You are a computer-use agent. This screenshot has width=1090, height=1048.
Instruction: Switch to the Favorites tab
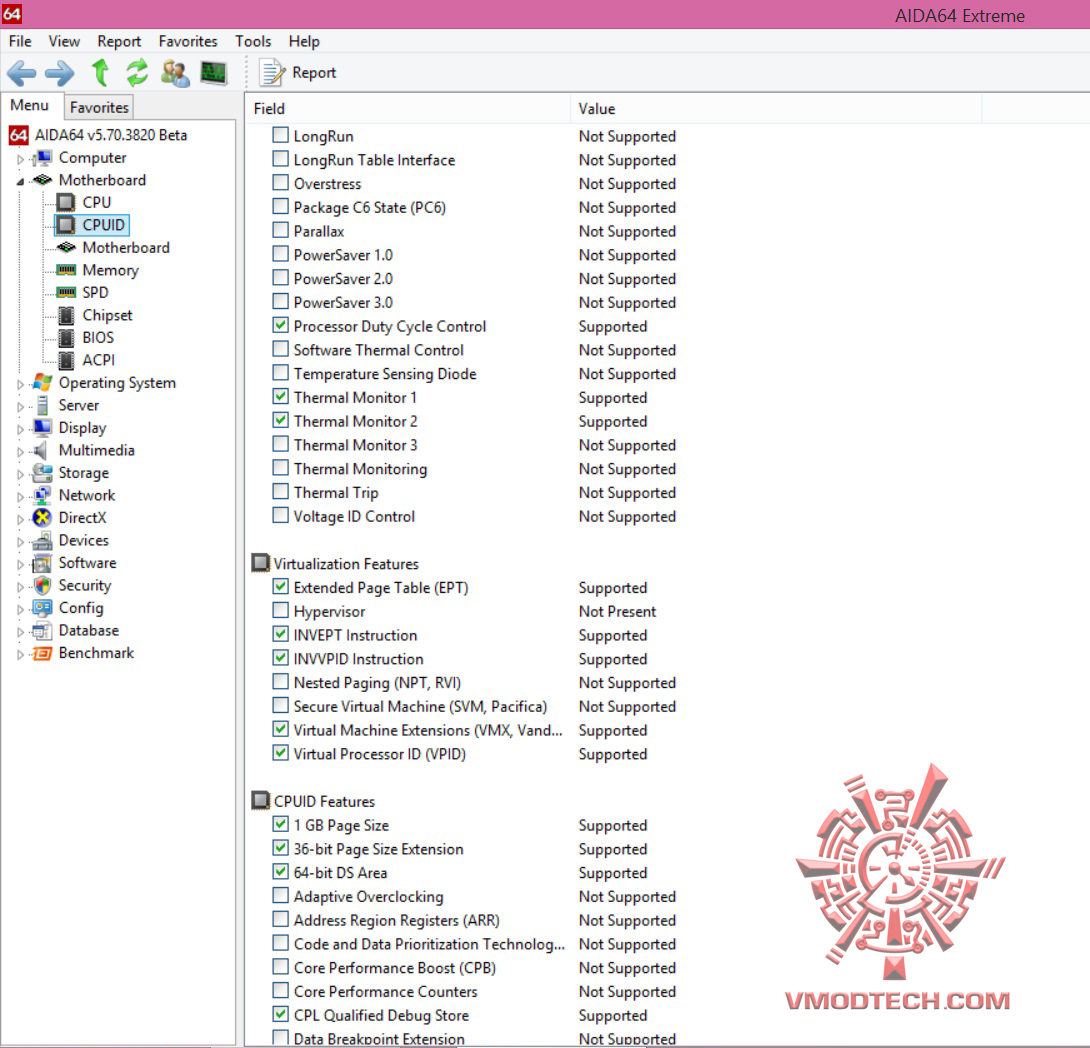(99, 108)
